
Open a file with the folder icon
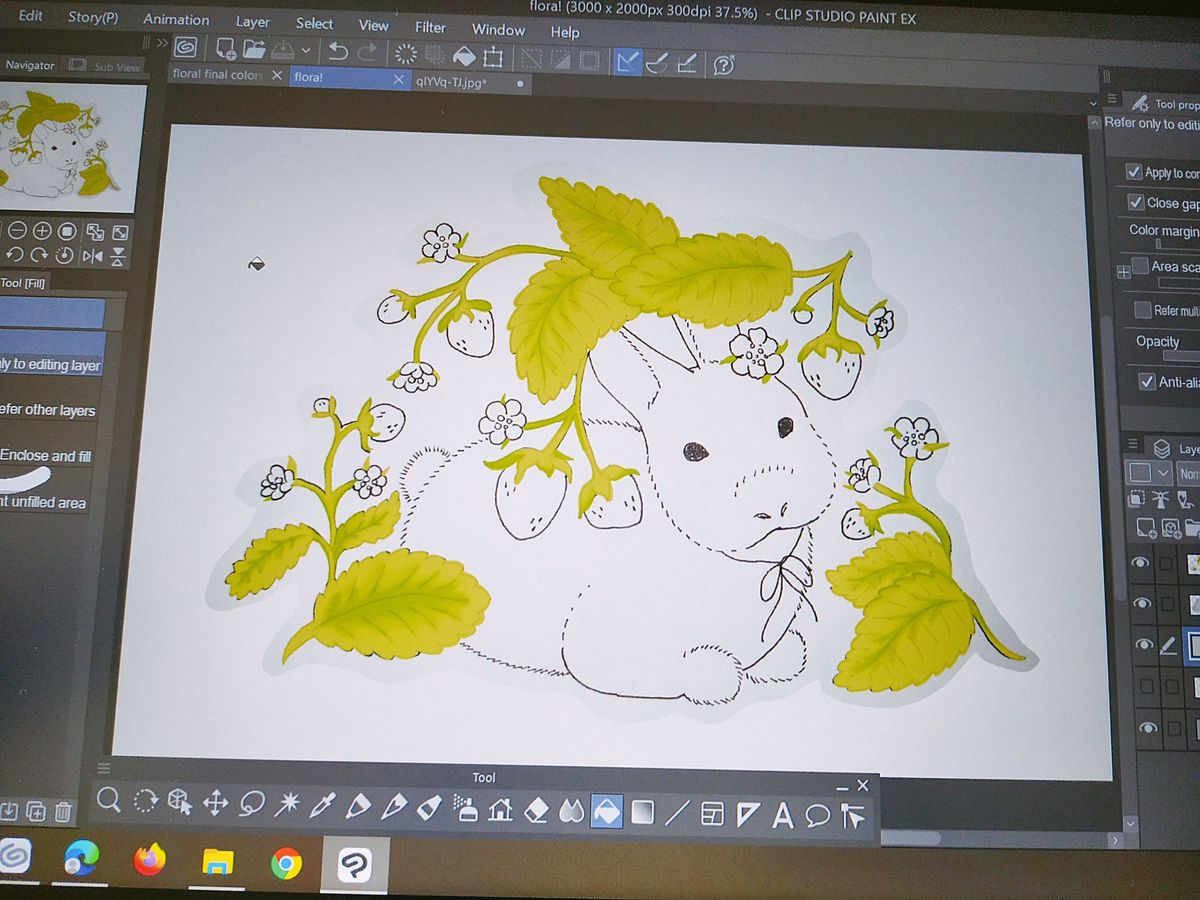254,49
